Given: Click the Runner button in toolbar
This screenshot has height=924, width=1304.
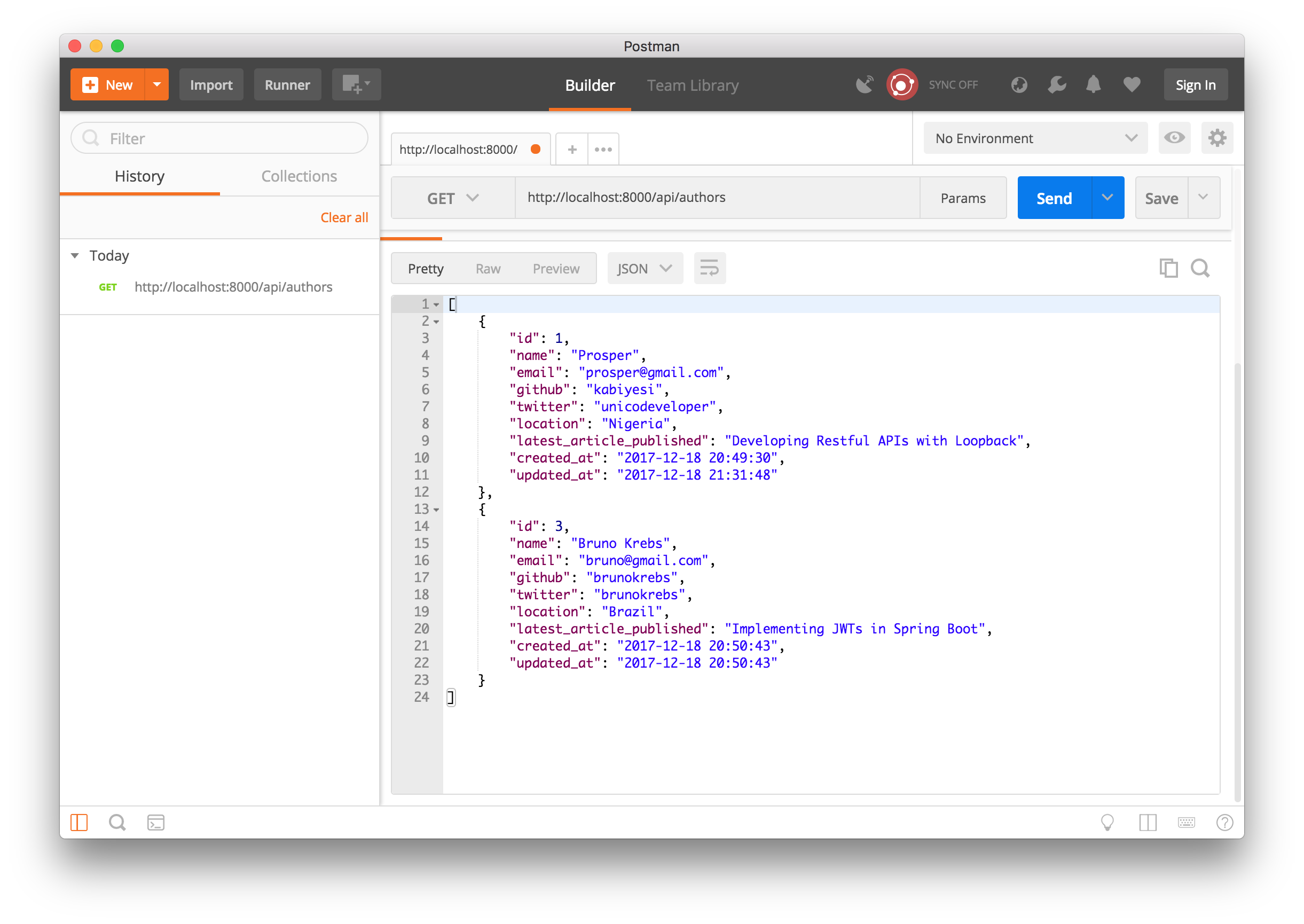Looking at the screenshot, I should 287,84.
